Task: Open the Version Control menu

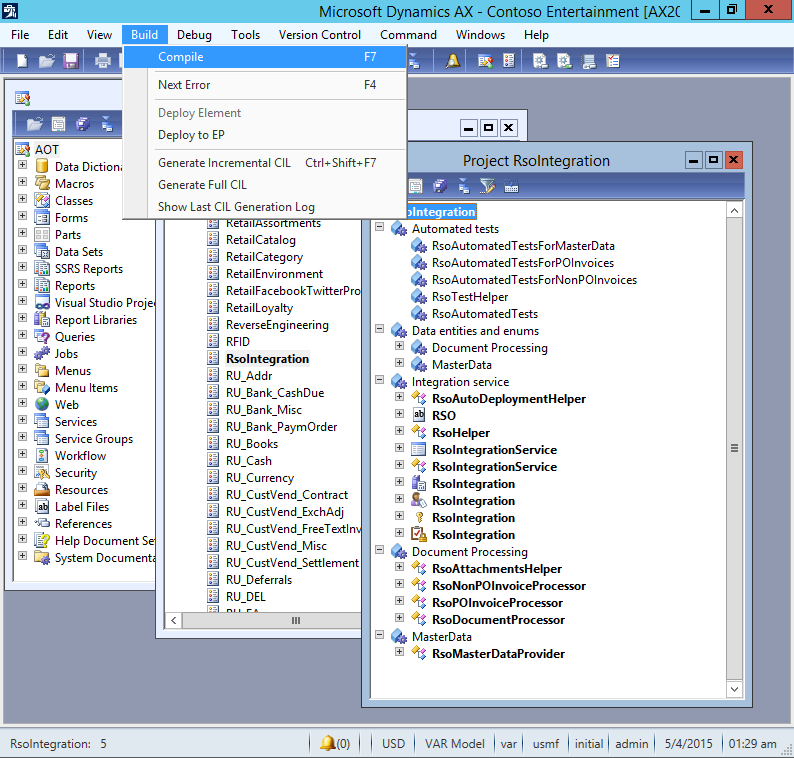Action: click(319, 35)
